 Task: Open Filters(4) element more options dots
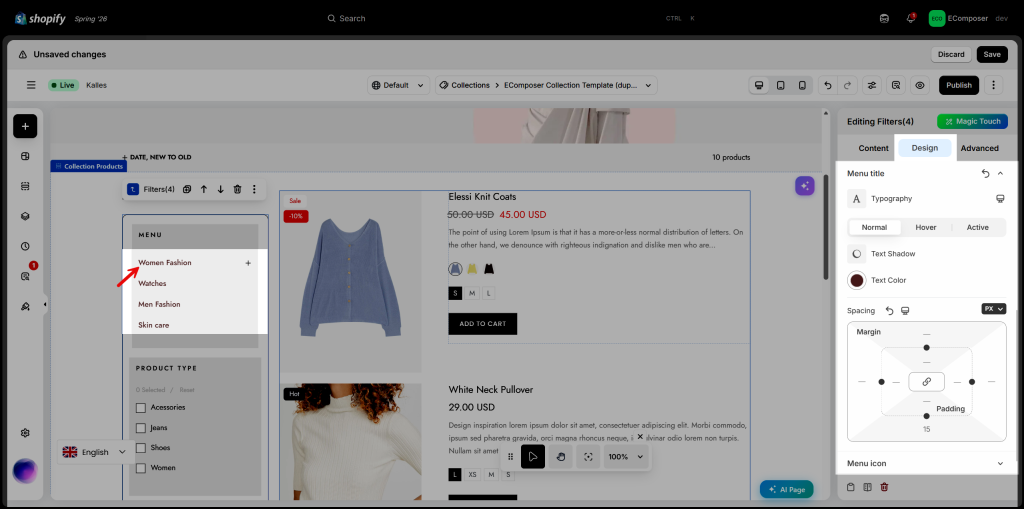[x=254, y=189]
